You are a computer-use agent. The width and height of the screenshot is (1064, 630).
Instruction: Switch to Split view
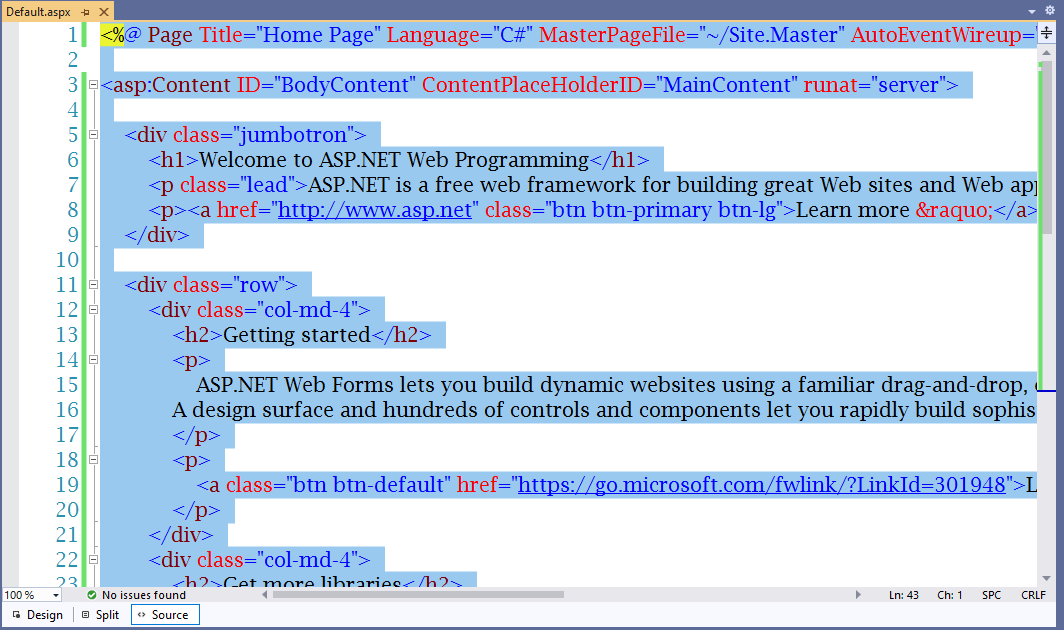[100, 614]
